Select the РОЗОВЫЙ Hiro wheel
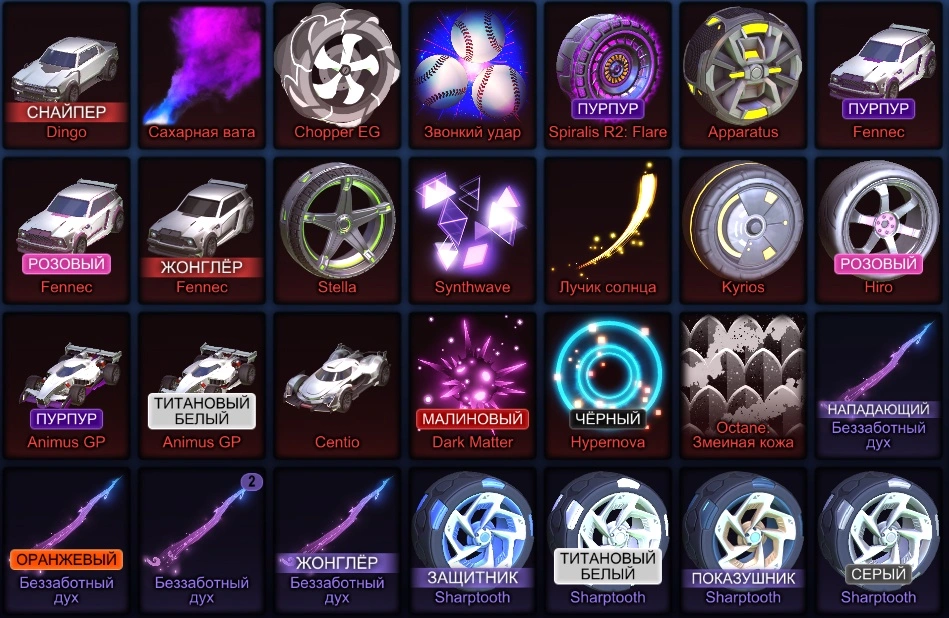Screen dimensions: 949x618 [879, 230]
